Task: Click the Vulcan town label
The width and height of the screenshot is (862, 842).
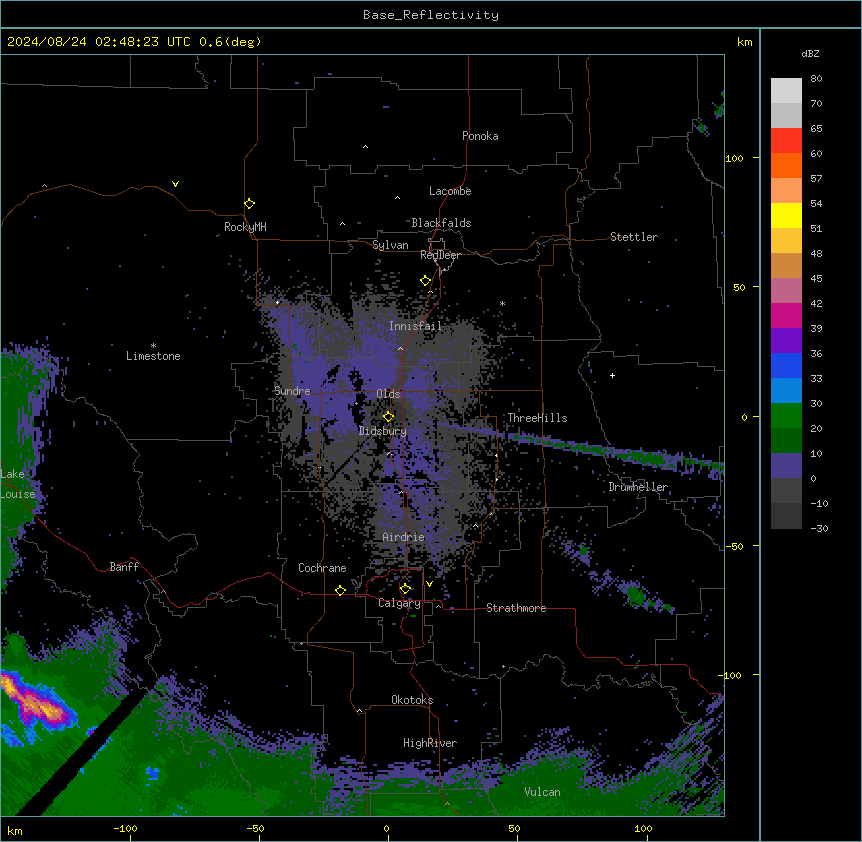Action: [x=542, y=792]
